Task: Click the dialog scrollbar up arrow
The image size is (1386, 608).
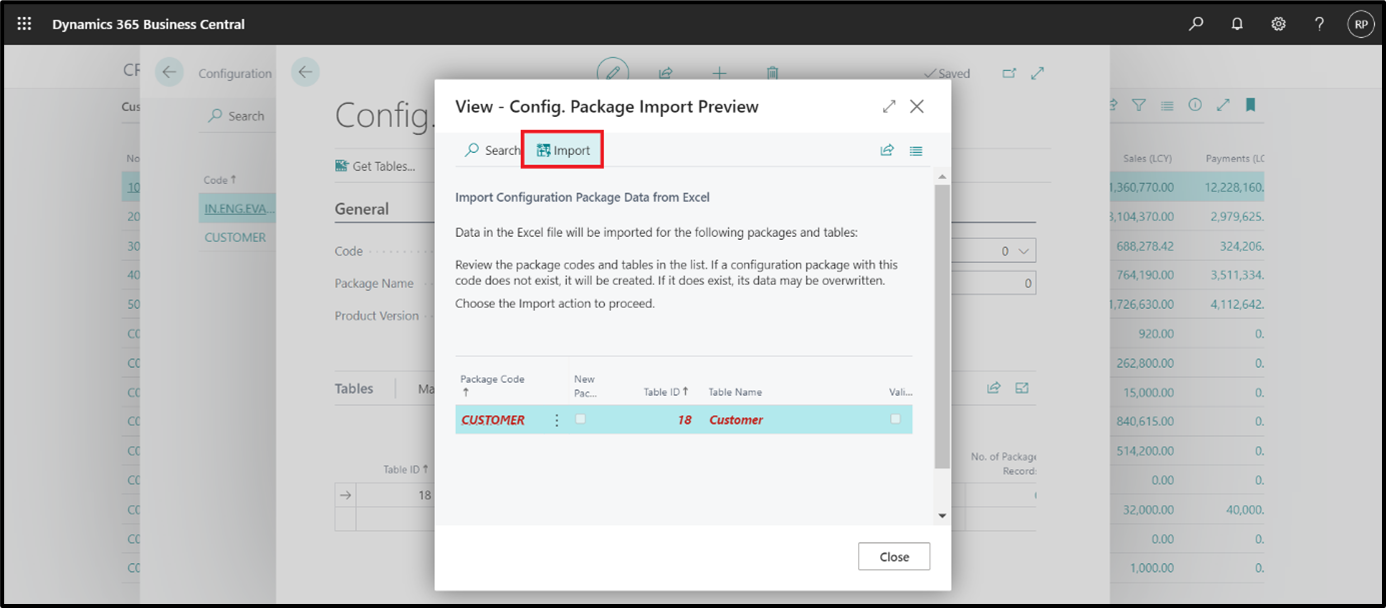Action: click(x=942, y=176)
